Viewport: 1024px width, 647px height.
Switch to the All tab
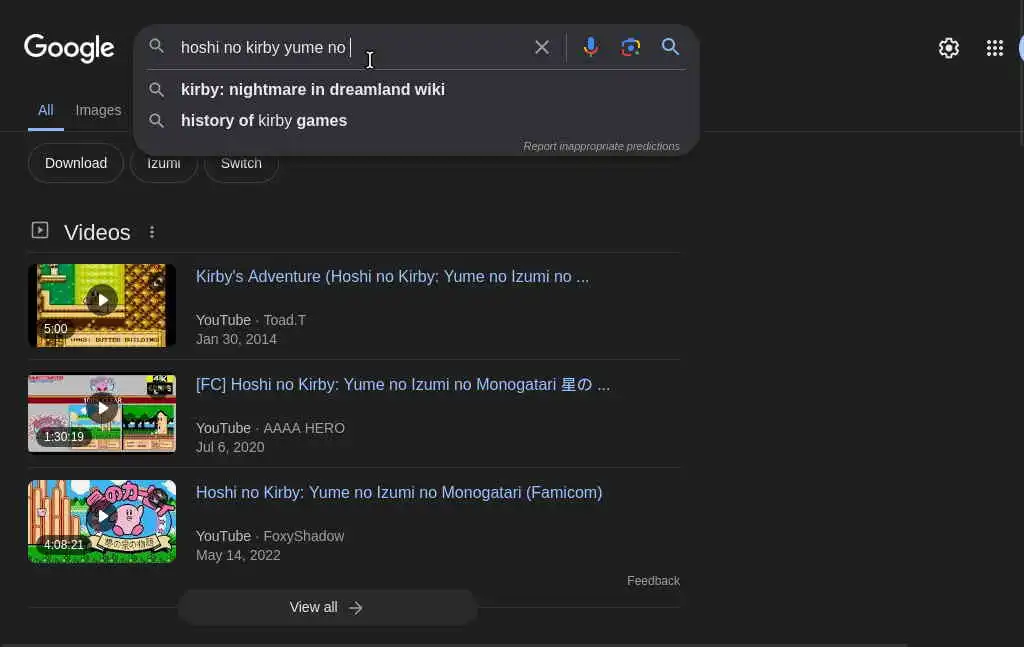45,110
